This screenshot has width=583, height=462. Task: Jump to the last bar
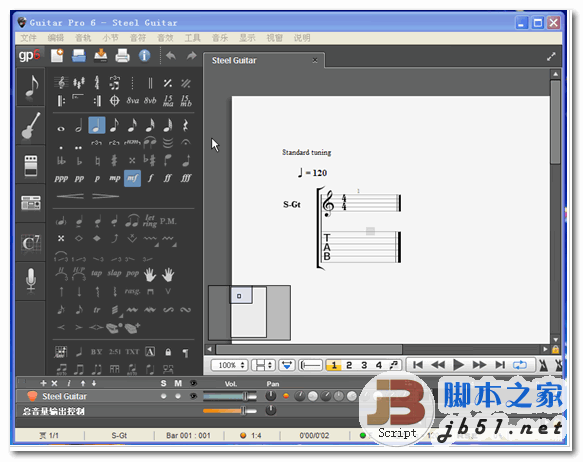(x=500, y=365)
